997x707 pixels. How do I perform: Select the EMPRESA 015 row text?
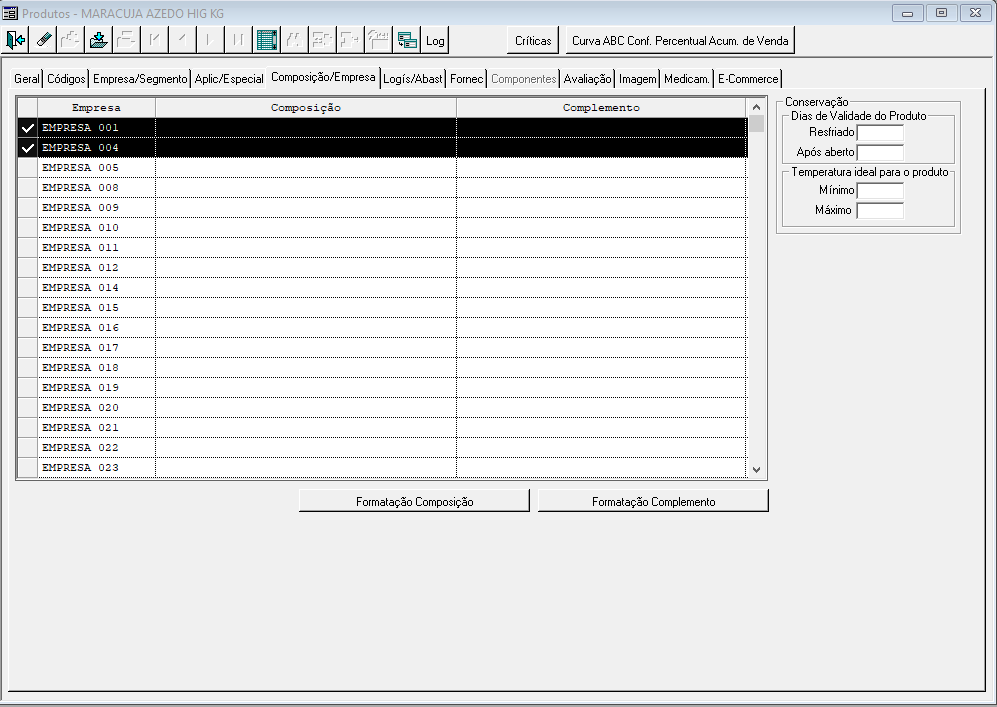click(x=80, y=308)
